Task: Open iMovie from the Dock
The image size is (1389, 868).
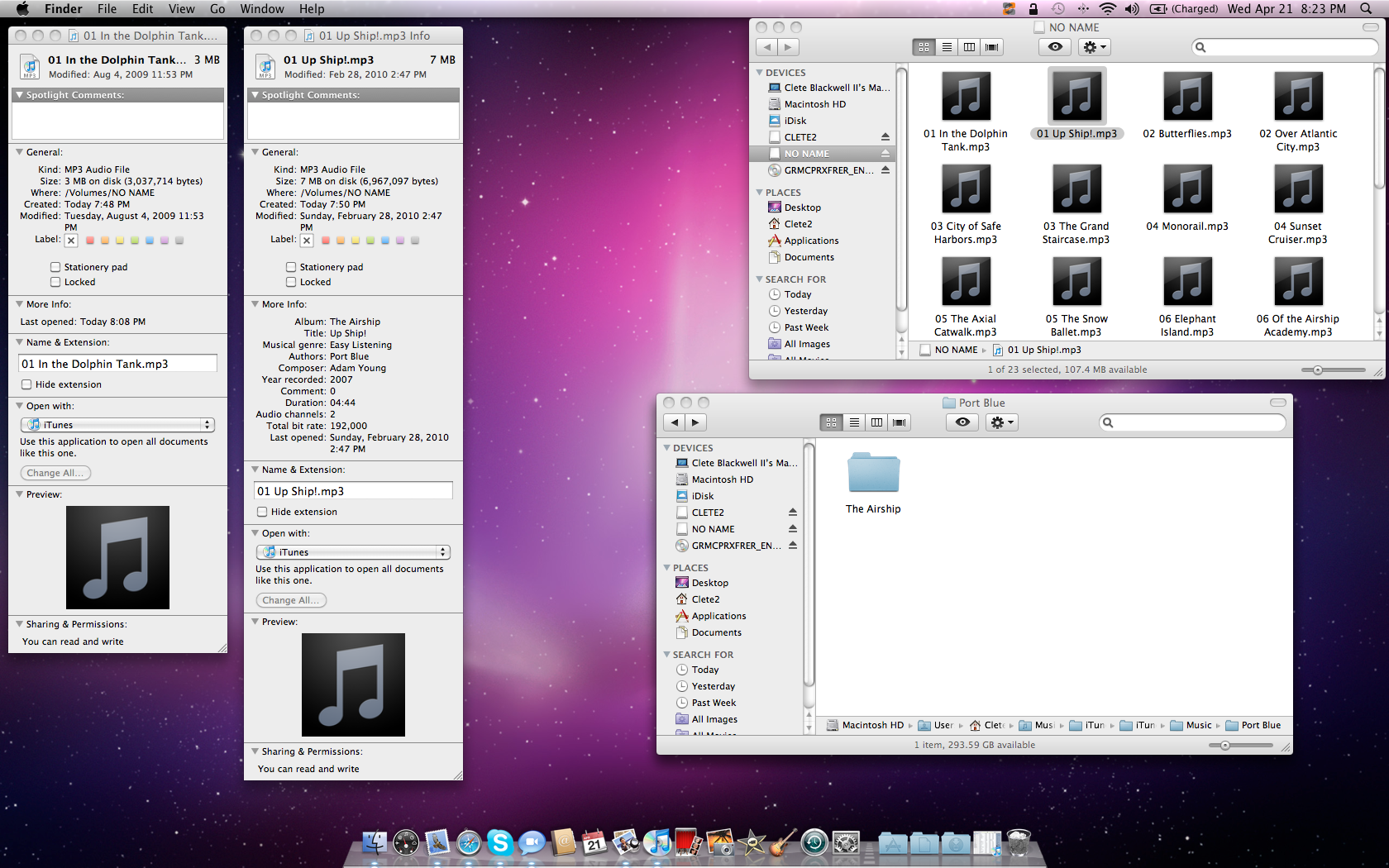Action: click(752, 842)
